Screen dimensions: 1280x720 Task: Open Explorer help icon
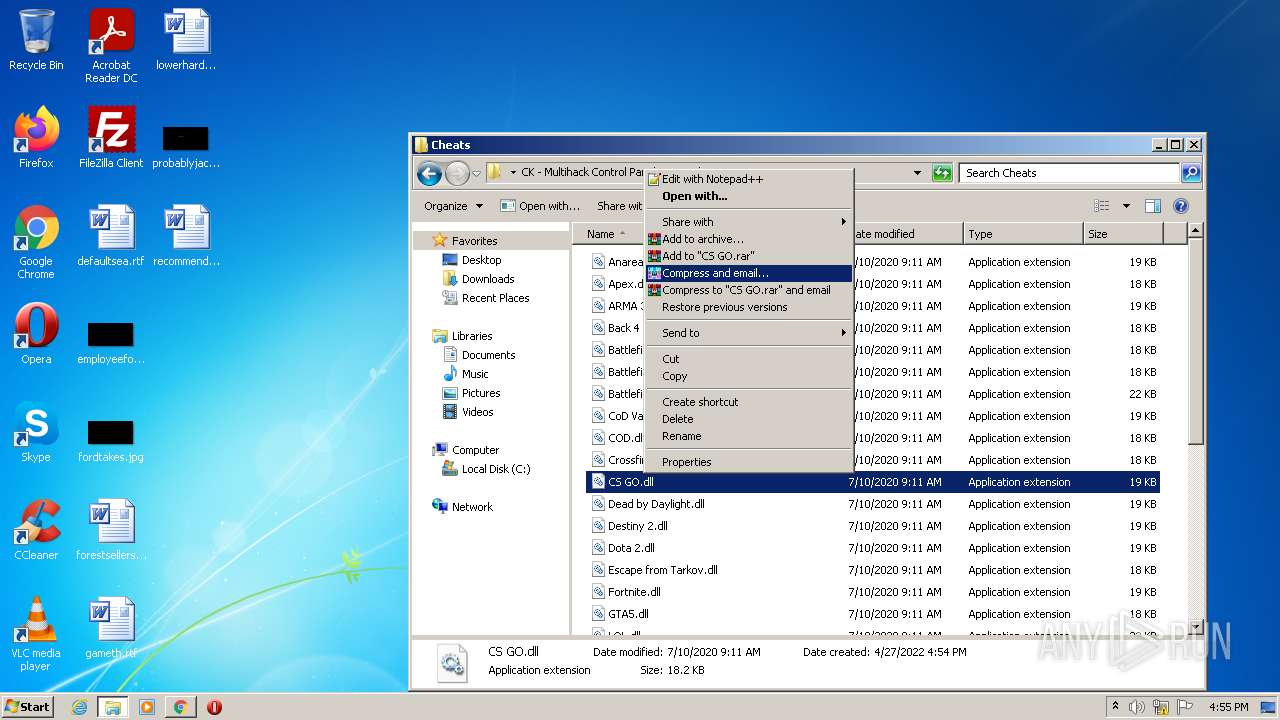tap(1180, 206)
